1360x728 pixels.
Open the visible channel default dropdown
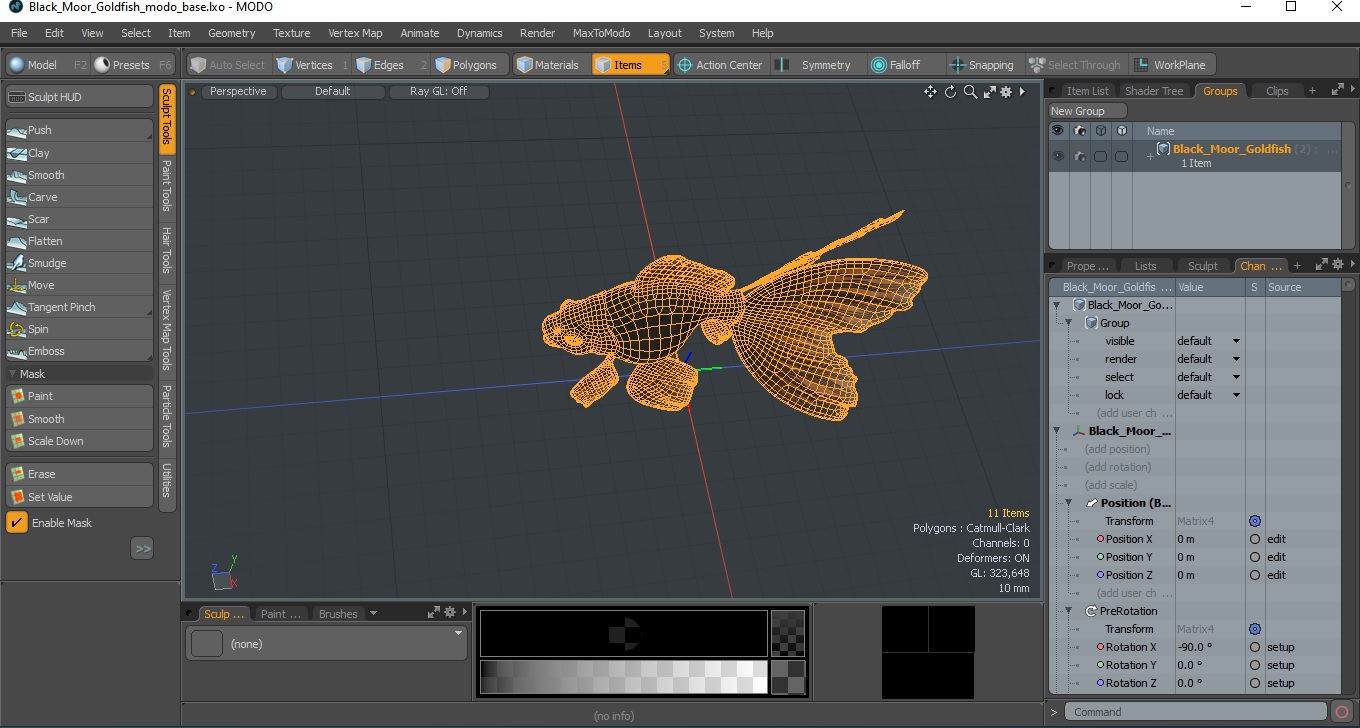tap(1209, 341)
